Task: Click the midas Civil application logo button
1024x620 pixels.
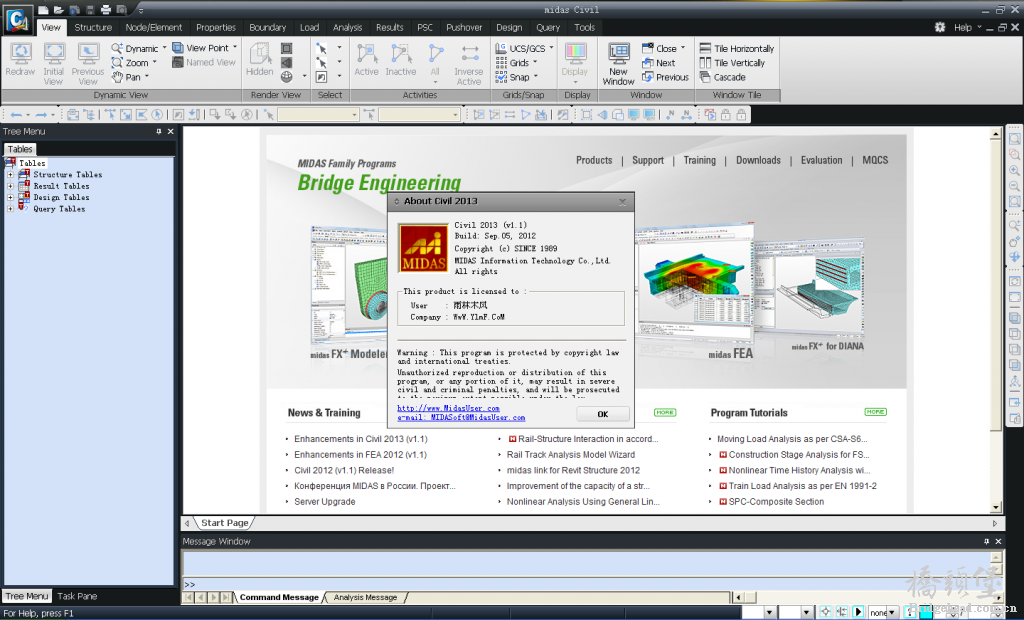Action: (18, 20)
